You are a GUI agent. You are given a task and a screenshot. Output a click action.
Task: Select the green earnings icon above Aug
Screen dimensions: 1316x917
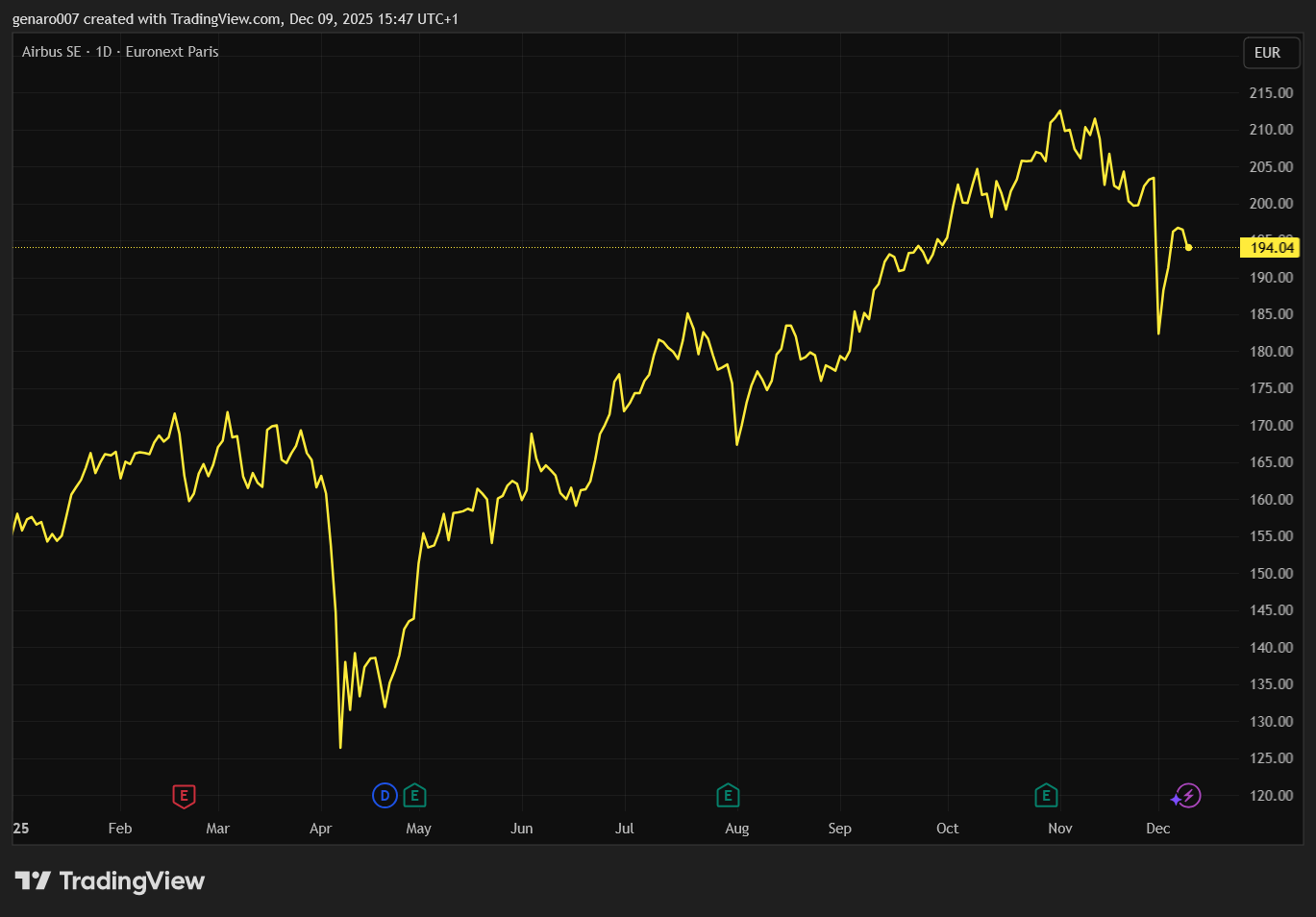point(728,796)
